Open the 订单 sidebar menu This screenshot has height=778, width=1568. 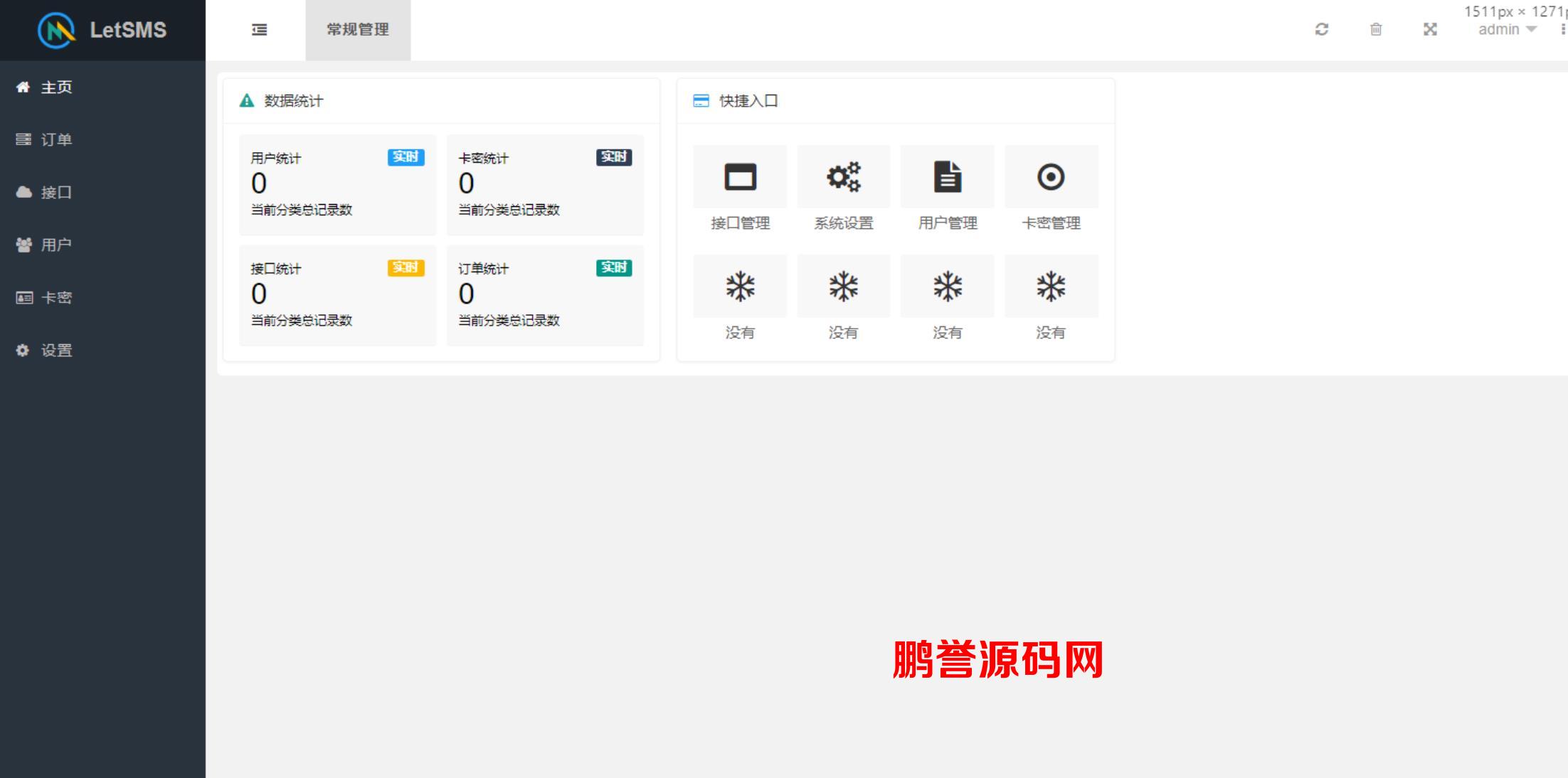(102, 139)
